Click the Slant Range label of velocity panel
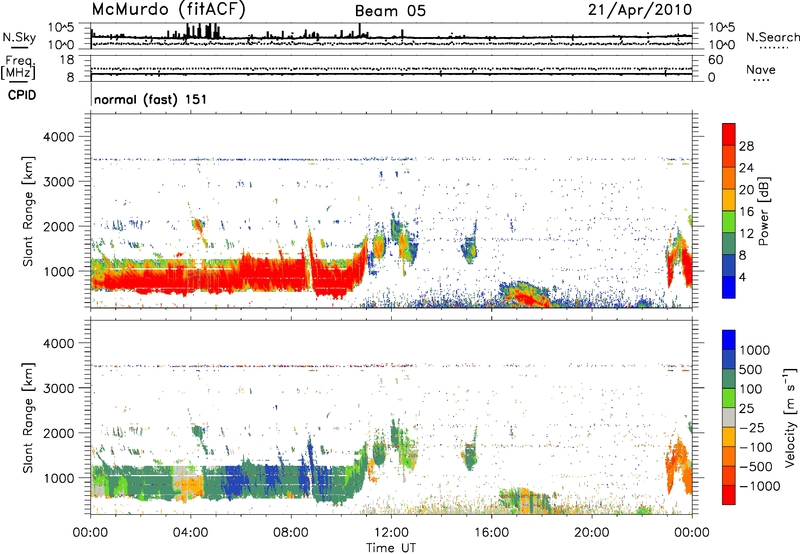The height and width of the screenshot is (554, 800). point(28,418)
